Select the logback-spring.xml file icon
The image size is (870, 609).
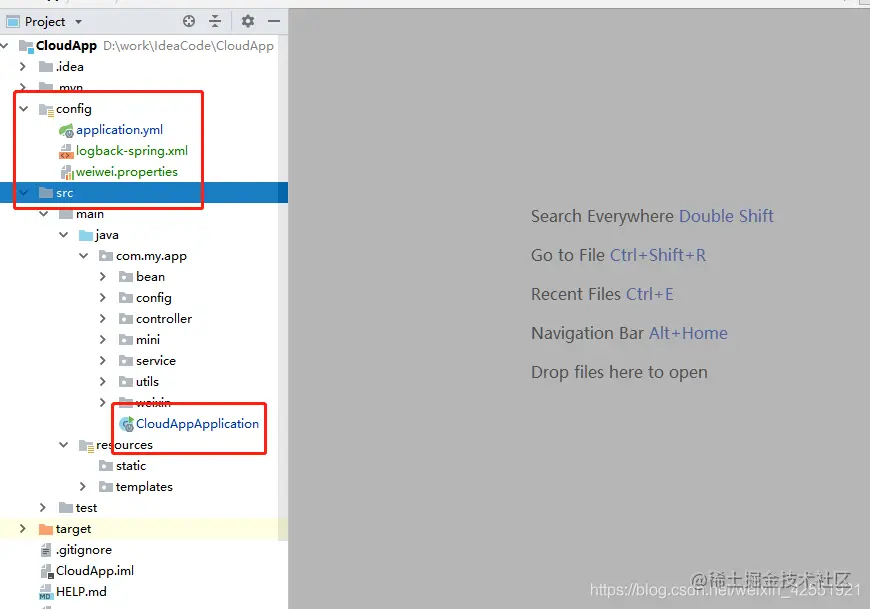[66, 151]
